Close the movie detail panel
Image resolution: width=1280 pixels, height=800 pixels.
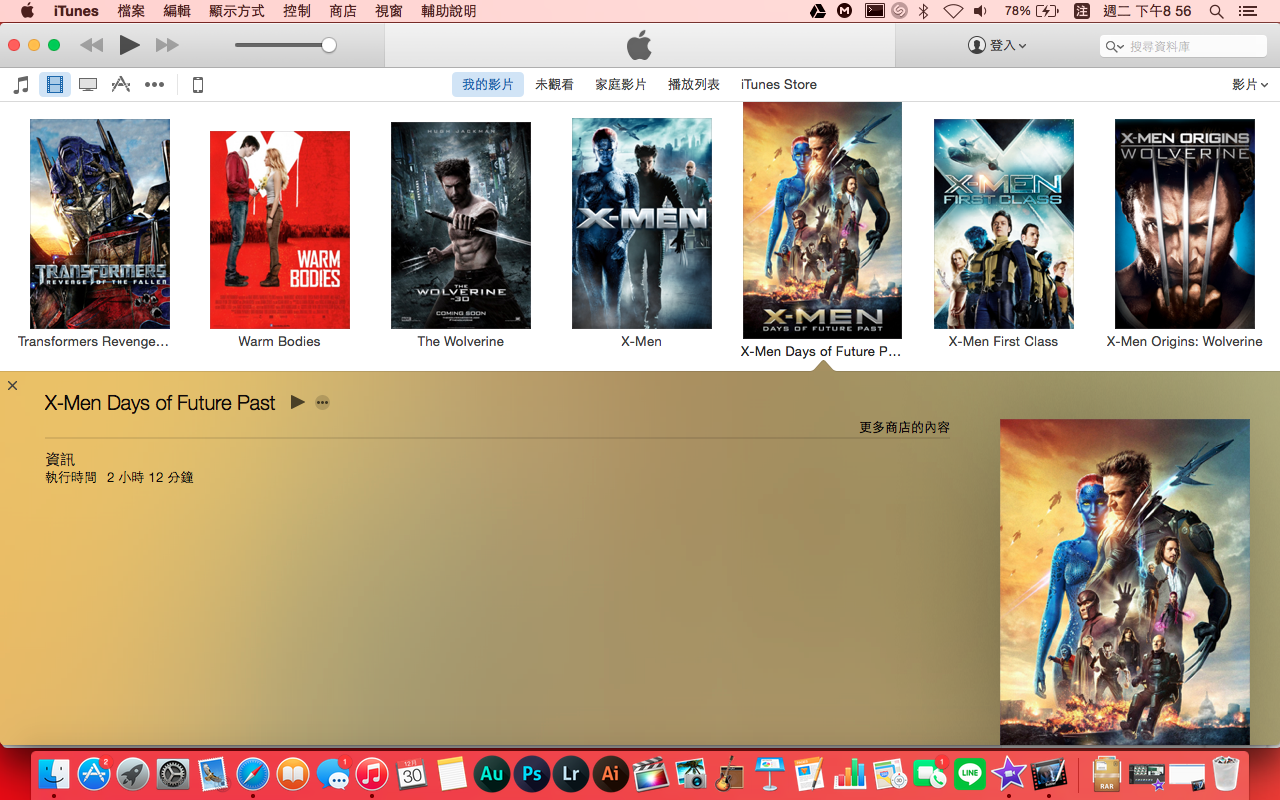coord(12,386)
